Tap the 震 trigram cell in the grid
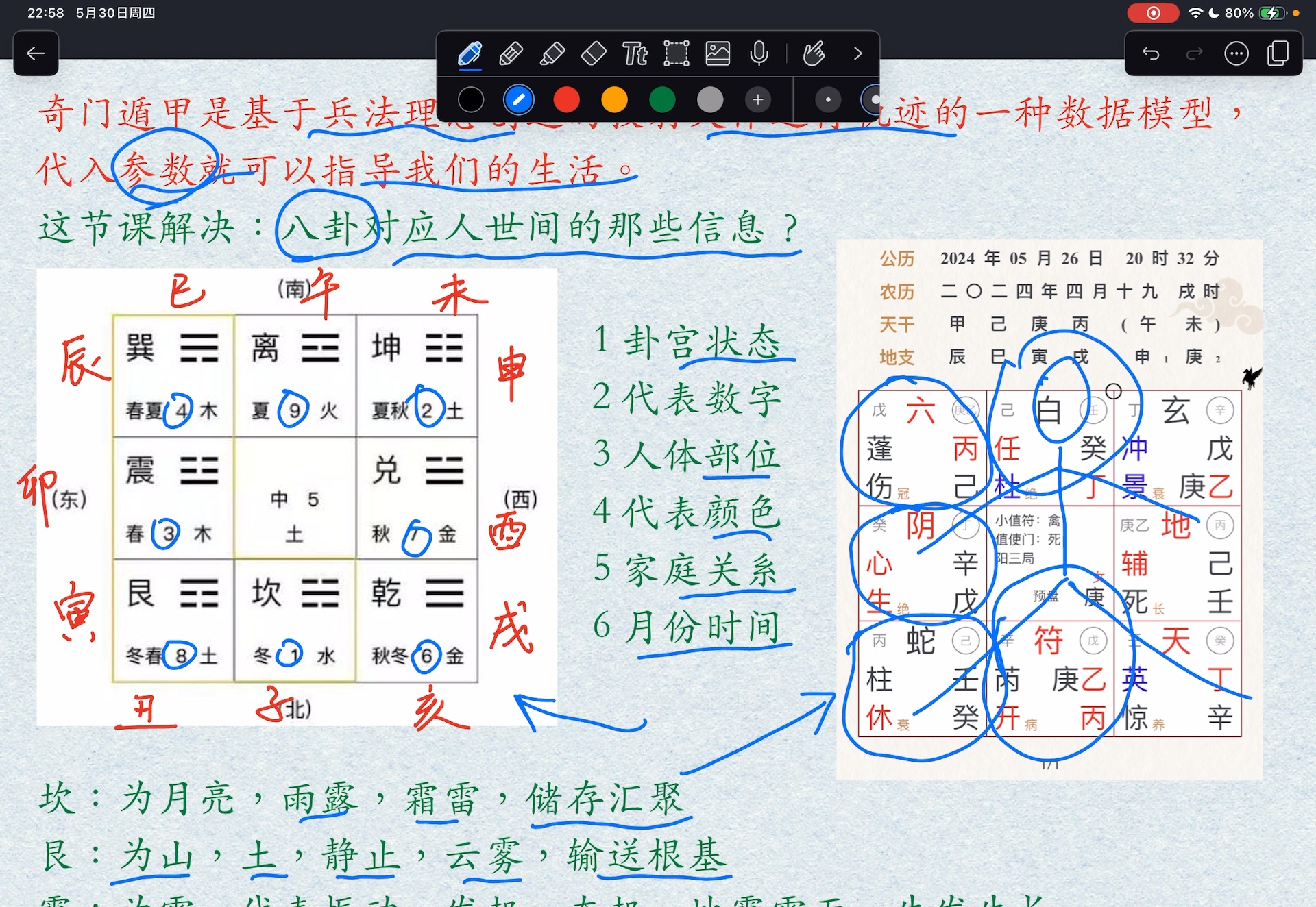1316x907 pixels. pos(173,498)
